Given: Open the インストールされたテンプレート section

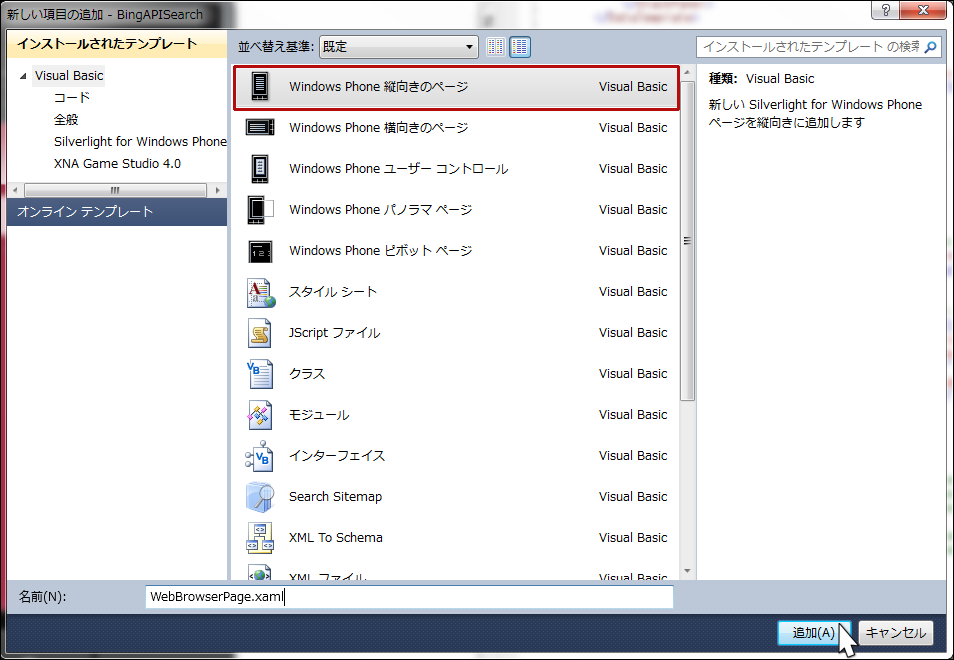Looking at the screenshot, I should click(x=117, y=44).
